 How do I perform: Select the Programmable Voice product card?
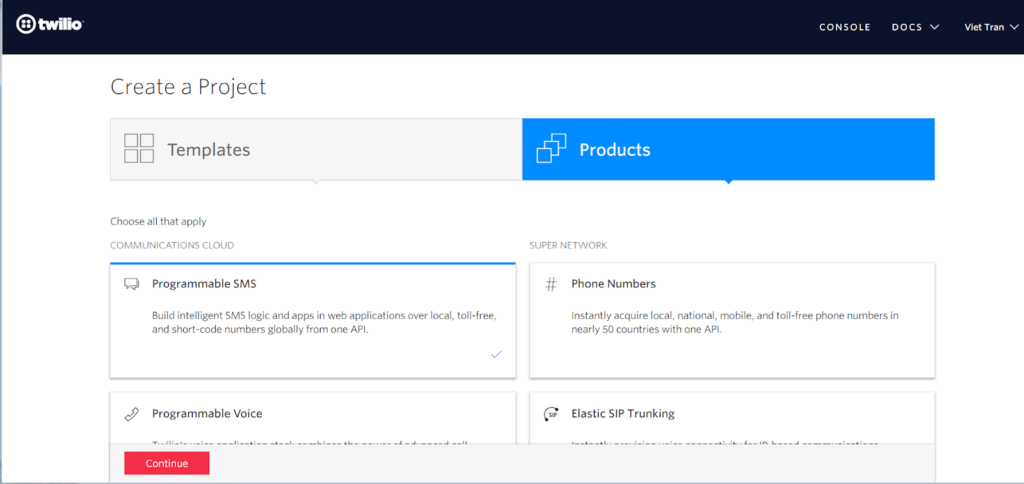point(313,418)
